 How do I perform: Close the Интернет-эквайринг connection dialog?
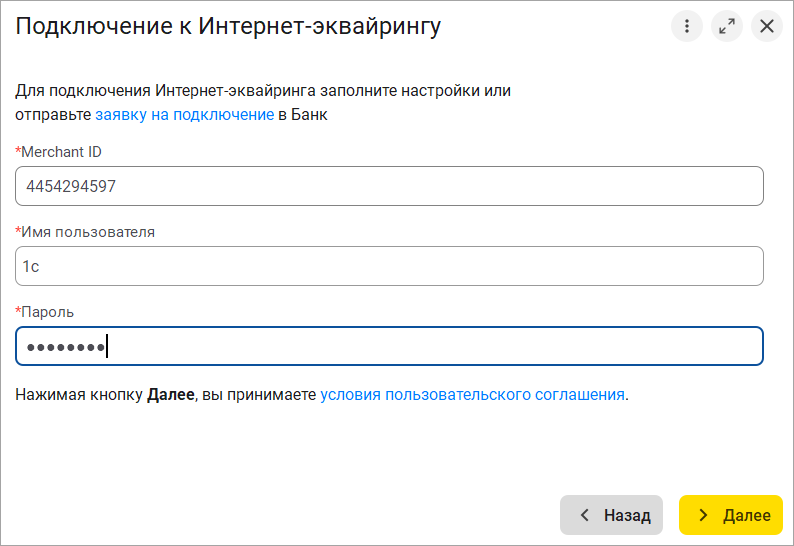click(x=767, y=26)
